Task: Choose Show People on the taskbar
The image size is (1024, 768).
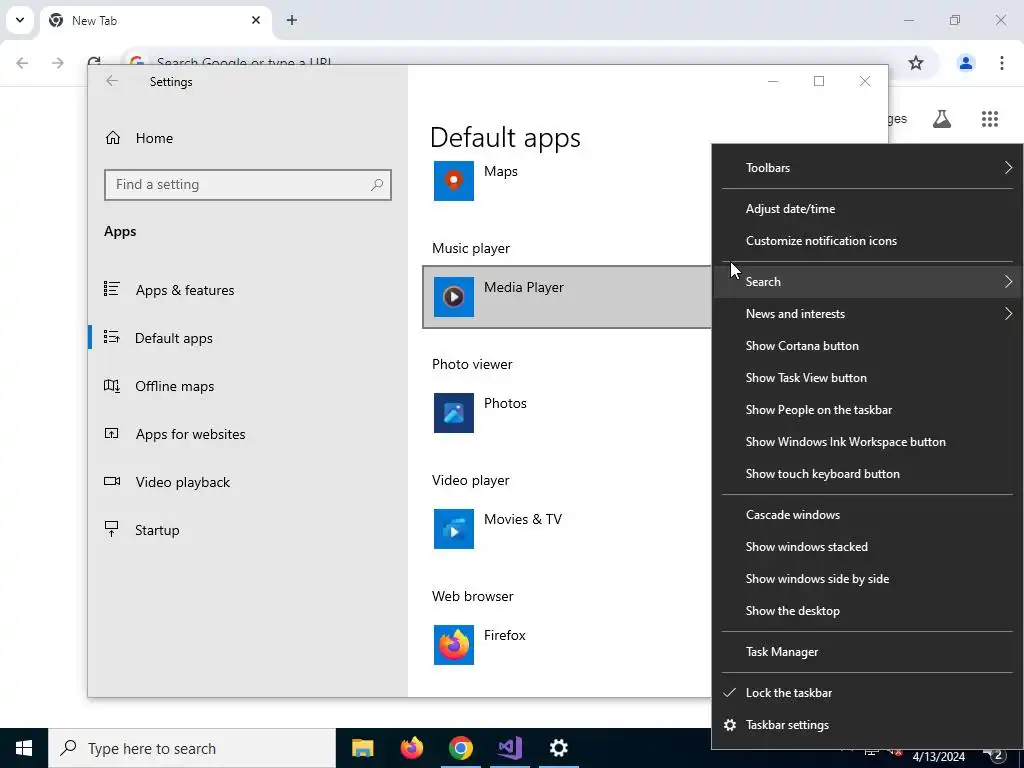Action: click(867, 409)
